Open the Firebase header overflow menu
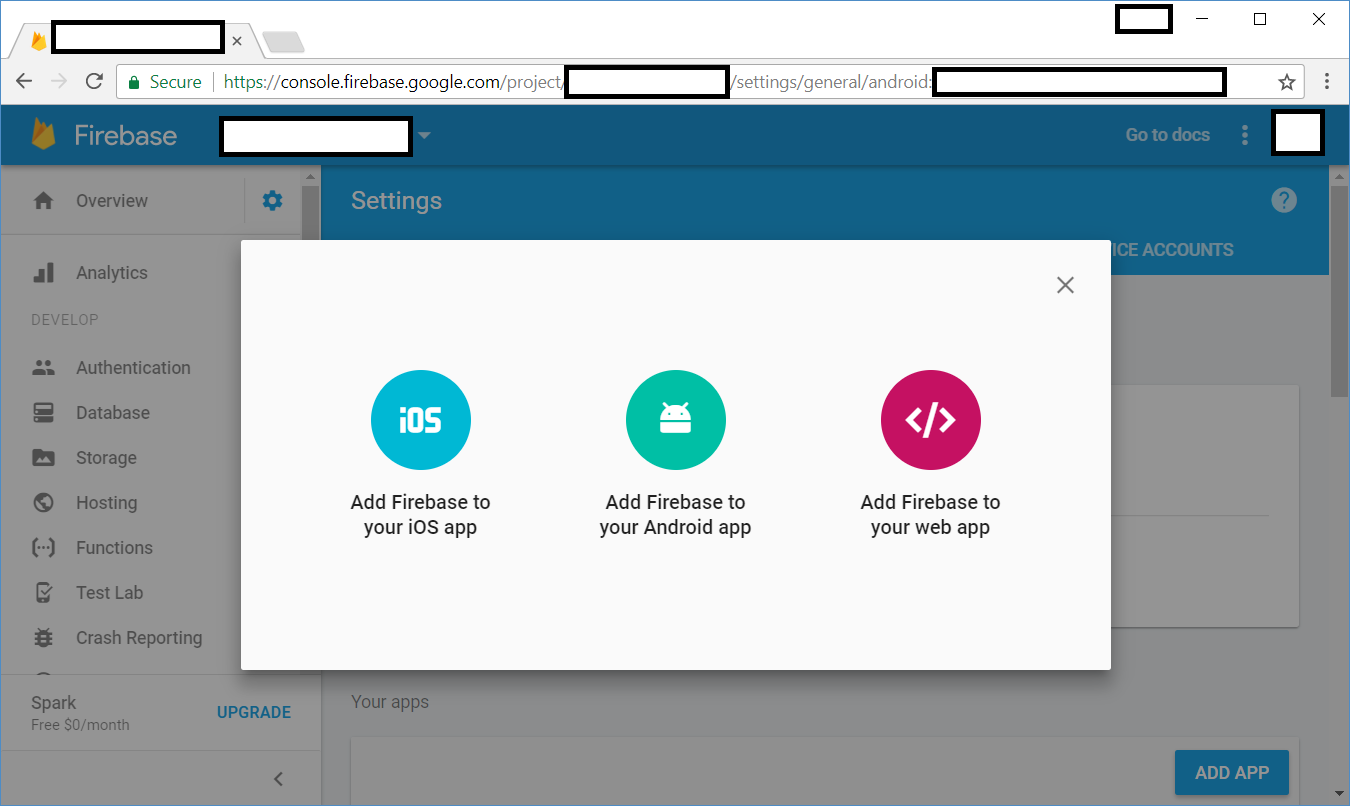Screen dimensions: 1350x806 [x=1245, y=135]
